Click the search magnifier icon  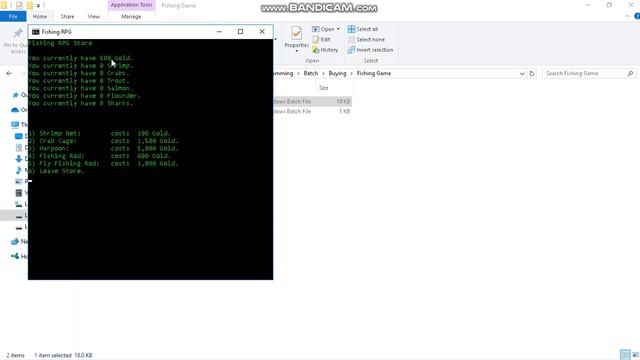coord(630,73)
